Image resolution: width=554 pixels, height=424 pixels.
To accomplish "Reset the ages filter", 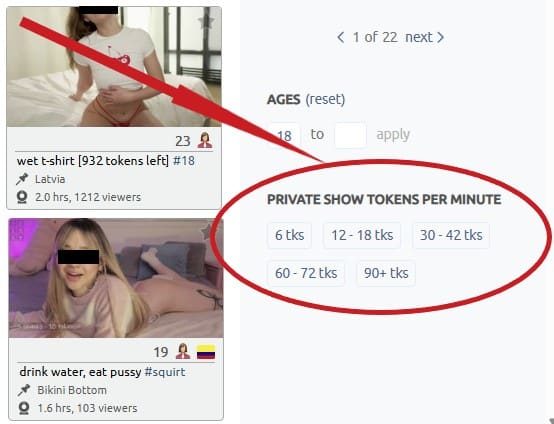I will click(x=325, y=99).
